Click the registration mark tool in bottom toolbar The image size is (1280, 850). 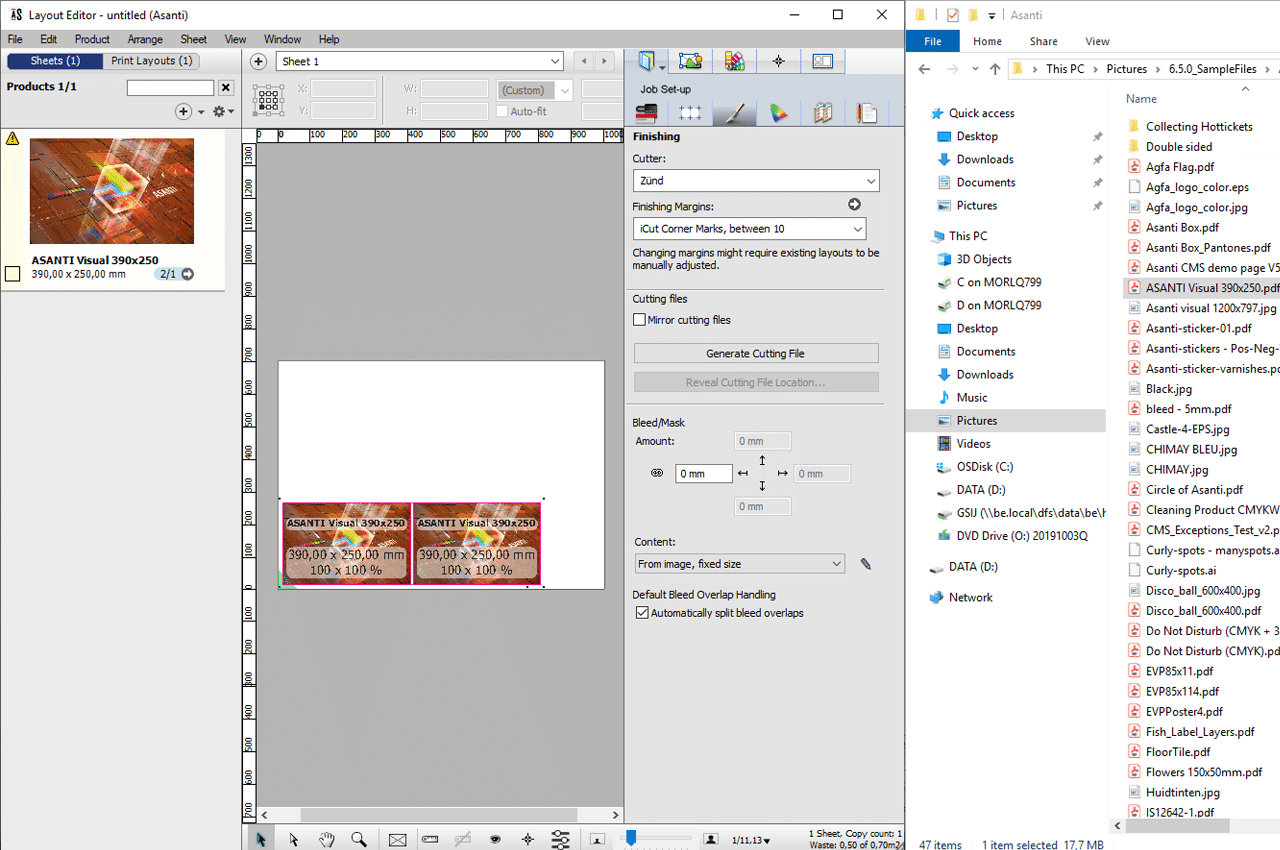click(x=528, y=840)
